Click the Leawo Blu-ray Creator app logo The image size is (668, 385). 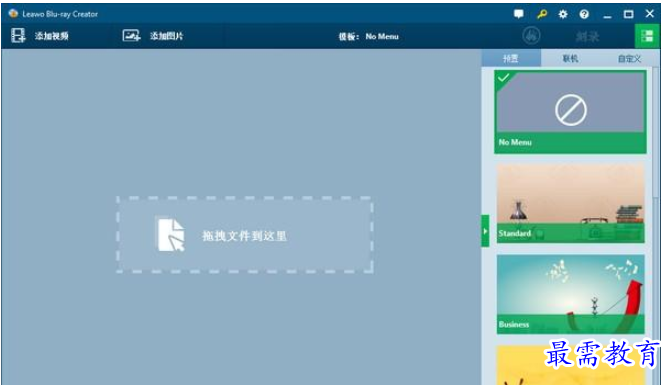(13, 14)
